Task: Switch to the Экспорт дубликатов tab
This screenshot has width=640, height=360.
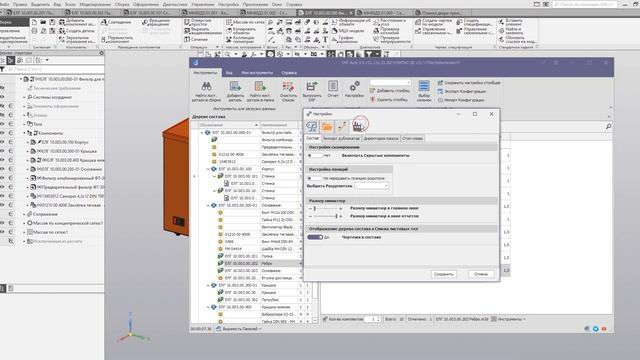Action: pos(341,138)
